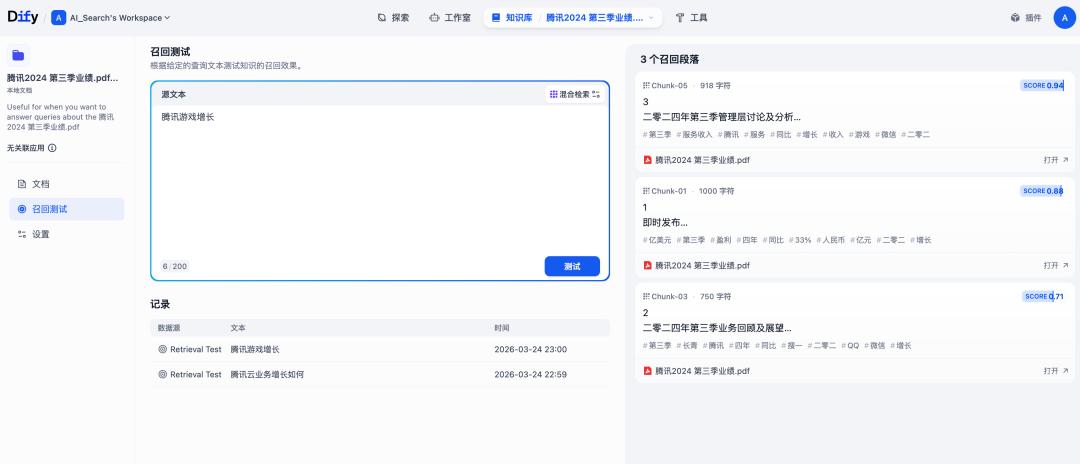This screenshot has height=464, width=1080.
Task: Click the SCORE 0.71 badge
Action: (x=1043, y=296)
